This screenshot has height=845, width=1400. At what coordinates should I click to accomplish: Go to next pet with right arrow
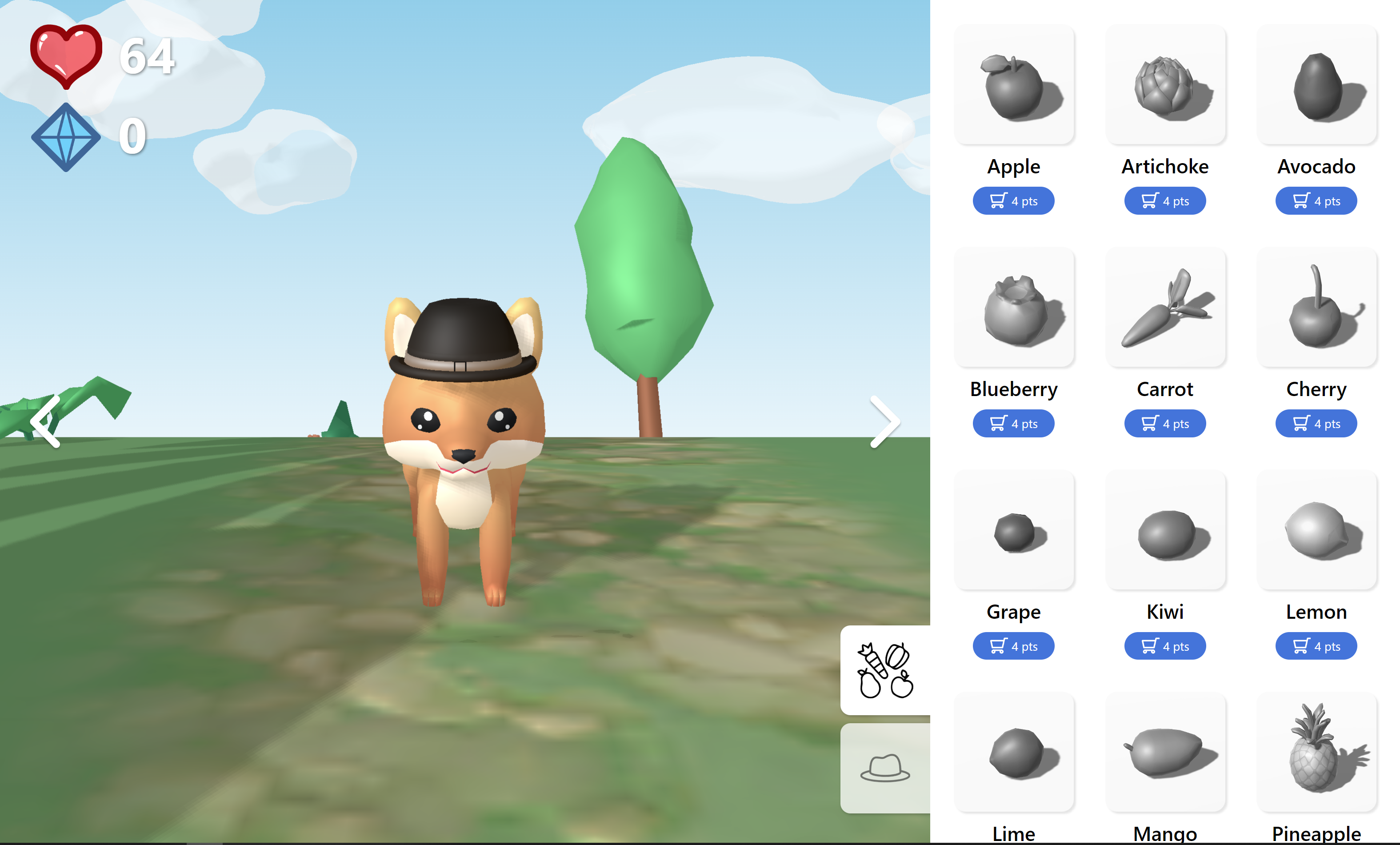click(885, 422)
